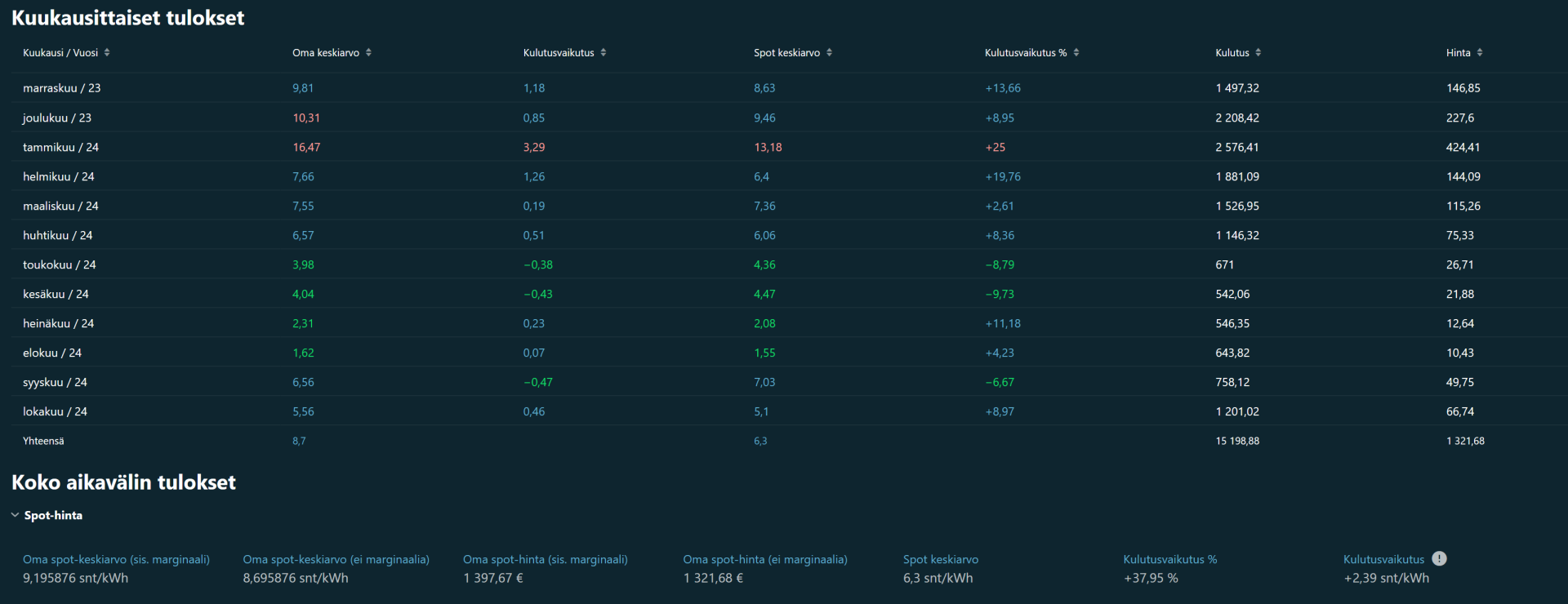Click sort arrows beside Oma keskiarvo

click(368, 52)
